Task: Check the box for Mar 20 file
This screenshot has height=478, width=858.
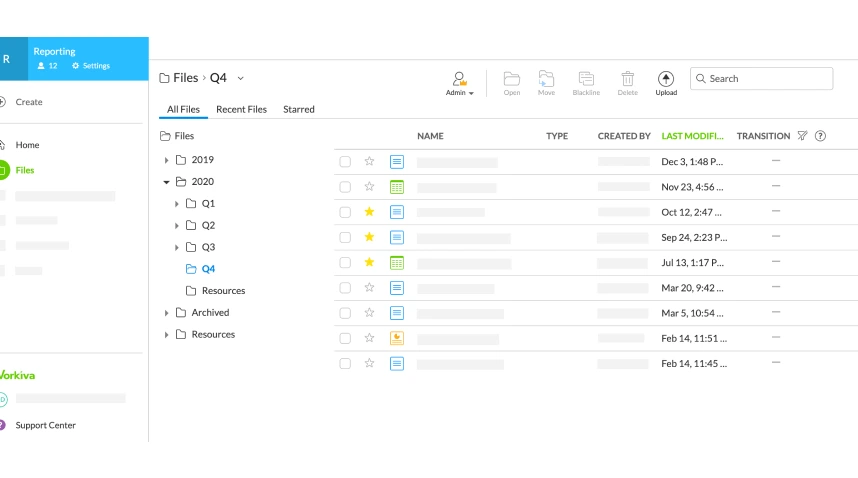Action: click(345, 288)
